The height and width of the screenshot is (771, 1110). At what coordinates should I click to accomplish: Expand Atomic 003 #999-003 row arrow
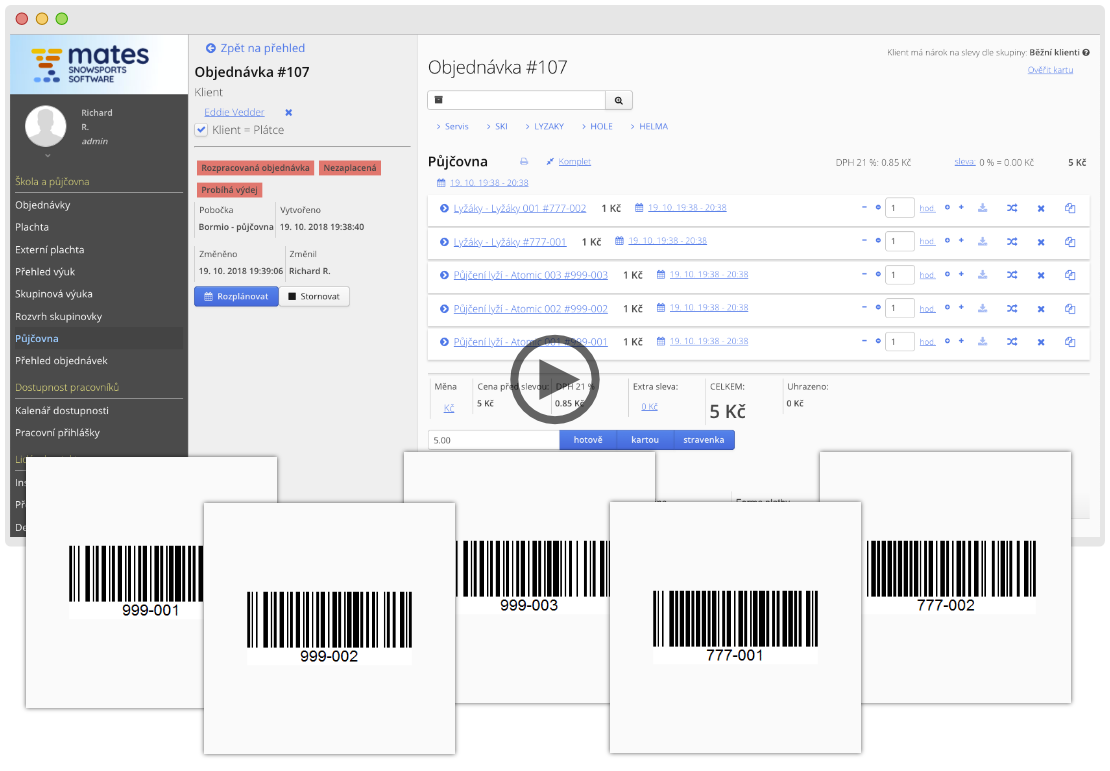tap(444, 275)
